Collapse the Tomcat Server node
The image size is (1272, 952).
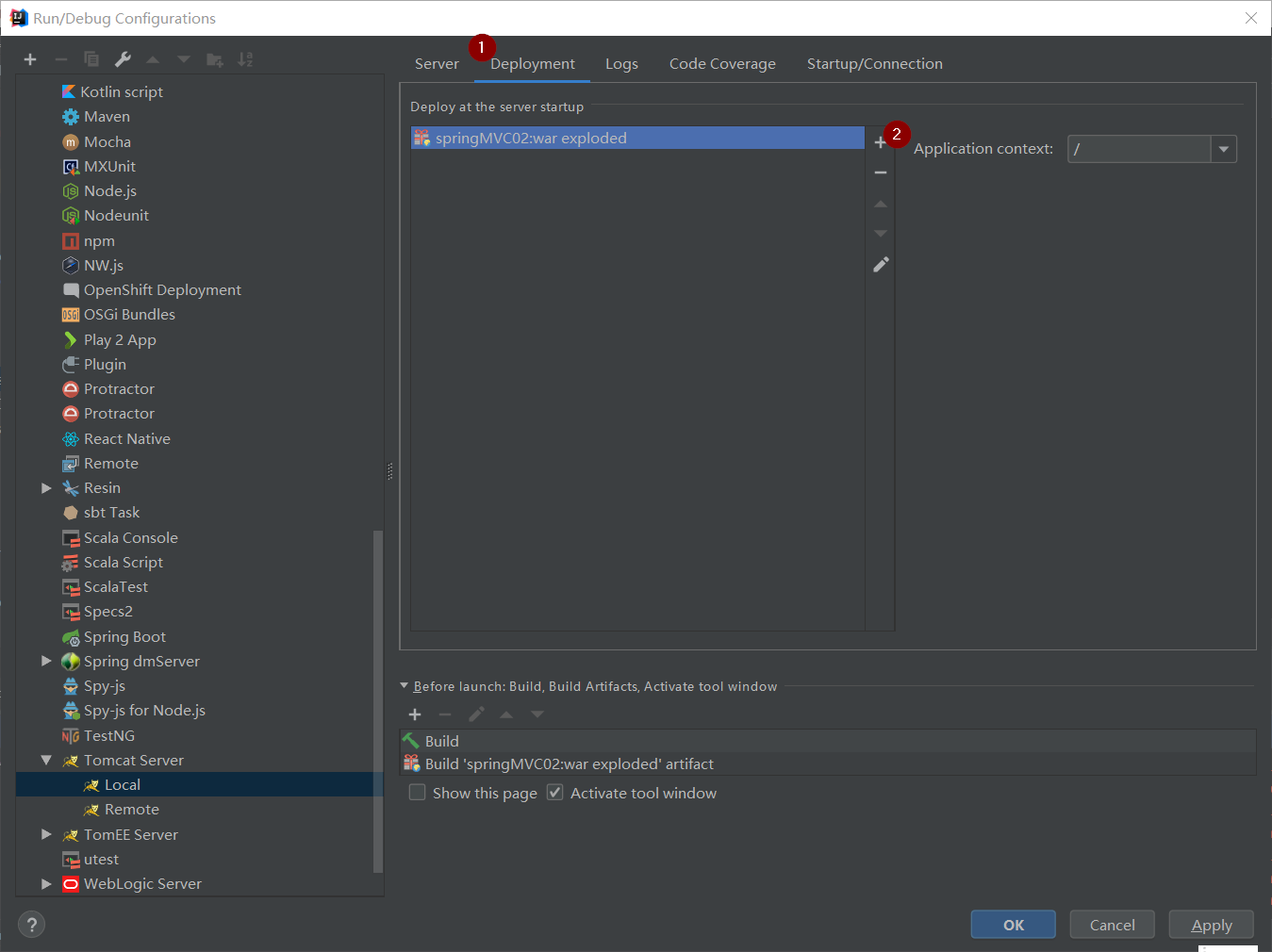(46, 761)
